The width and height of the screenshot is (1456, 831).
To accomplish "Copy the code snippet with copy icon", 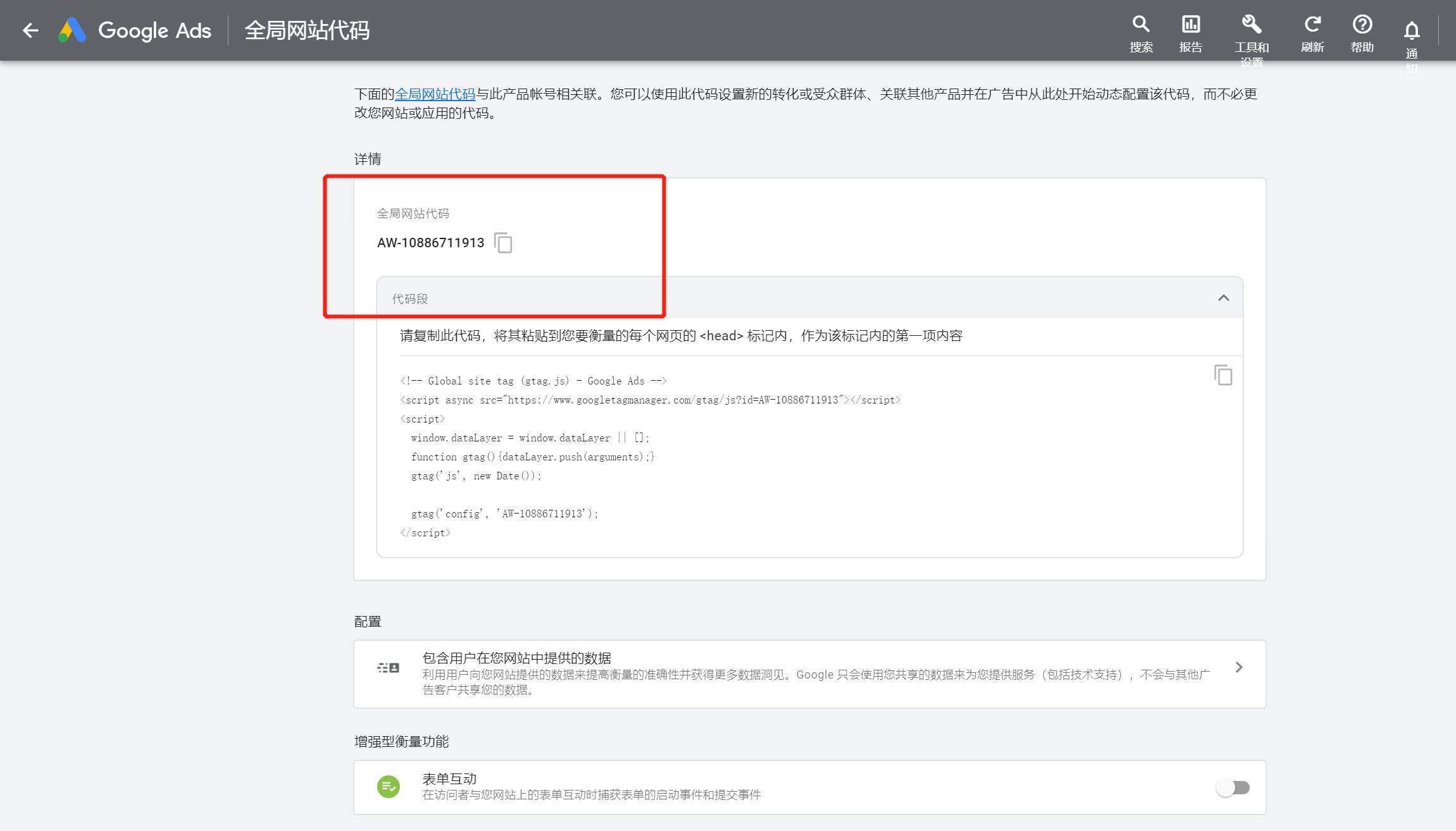I will point(1223,375).
